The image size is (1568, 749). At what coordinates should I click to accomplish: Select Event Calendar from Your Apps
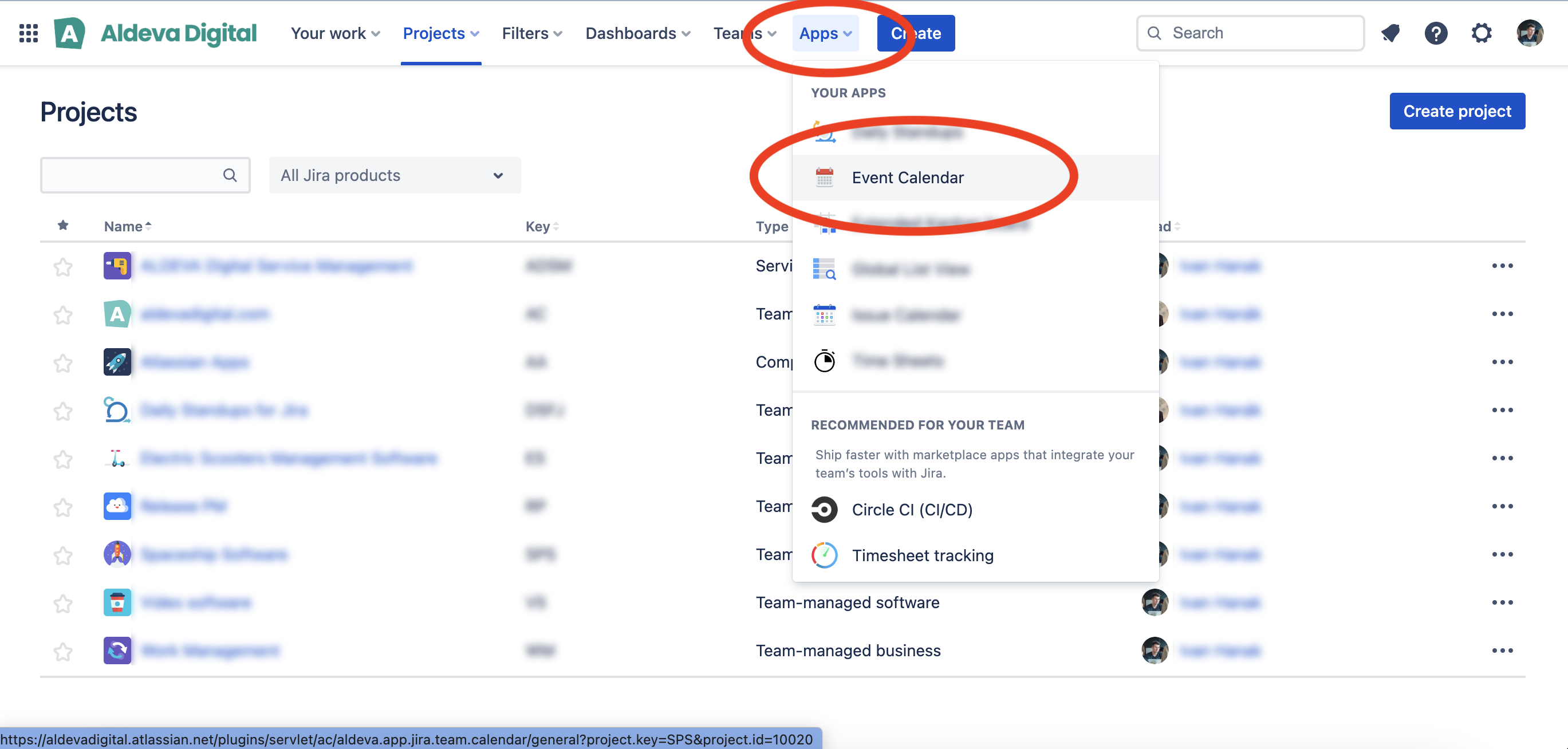(x=976, y=178)
